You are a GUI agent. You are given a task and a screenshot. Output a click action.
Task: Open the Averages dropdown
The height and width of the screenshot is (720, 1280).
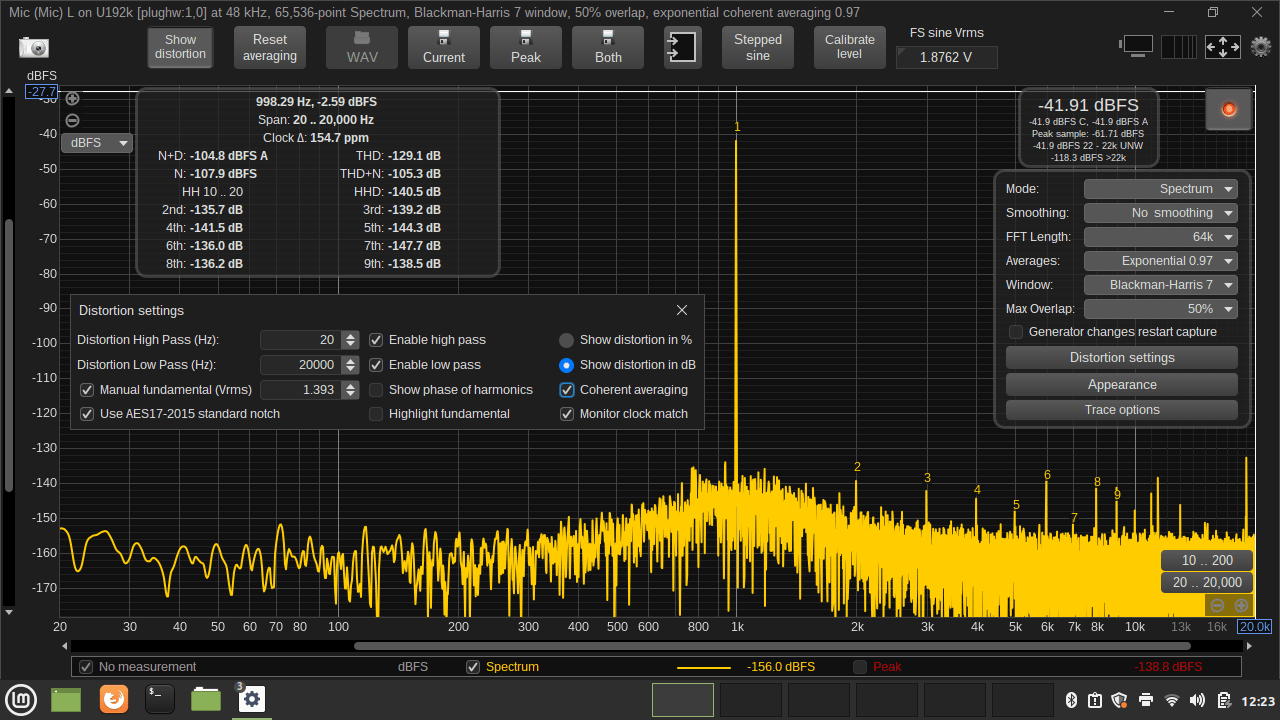click(x=1161, y=261)
